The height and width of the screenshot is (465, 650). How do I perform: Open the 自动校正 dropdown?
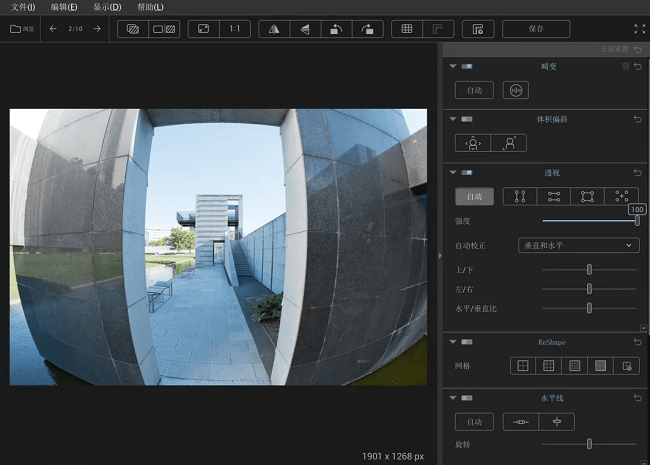(578, 245)
